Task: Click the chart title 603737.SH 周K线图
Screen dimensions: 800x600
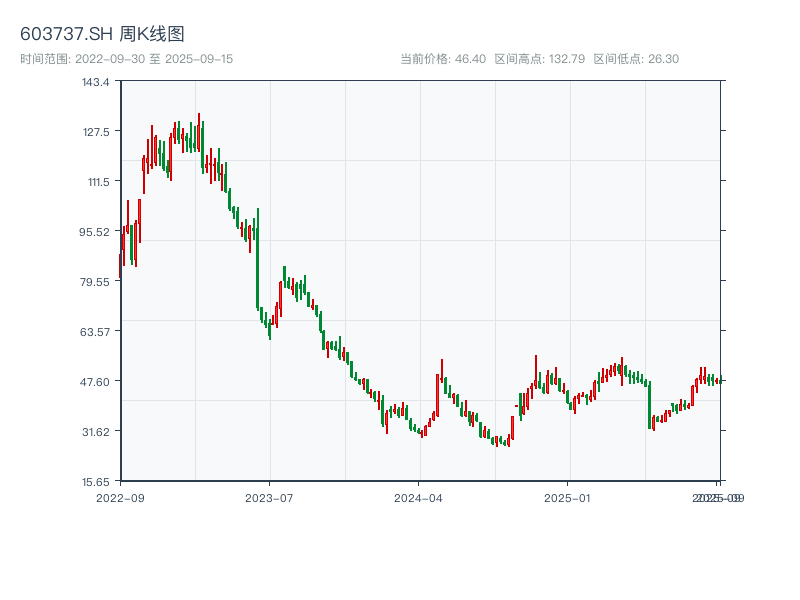Action: (102, 34)
